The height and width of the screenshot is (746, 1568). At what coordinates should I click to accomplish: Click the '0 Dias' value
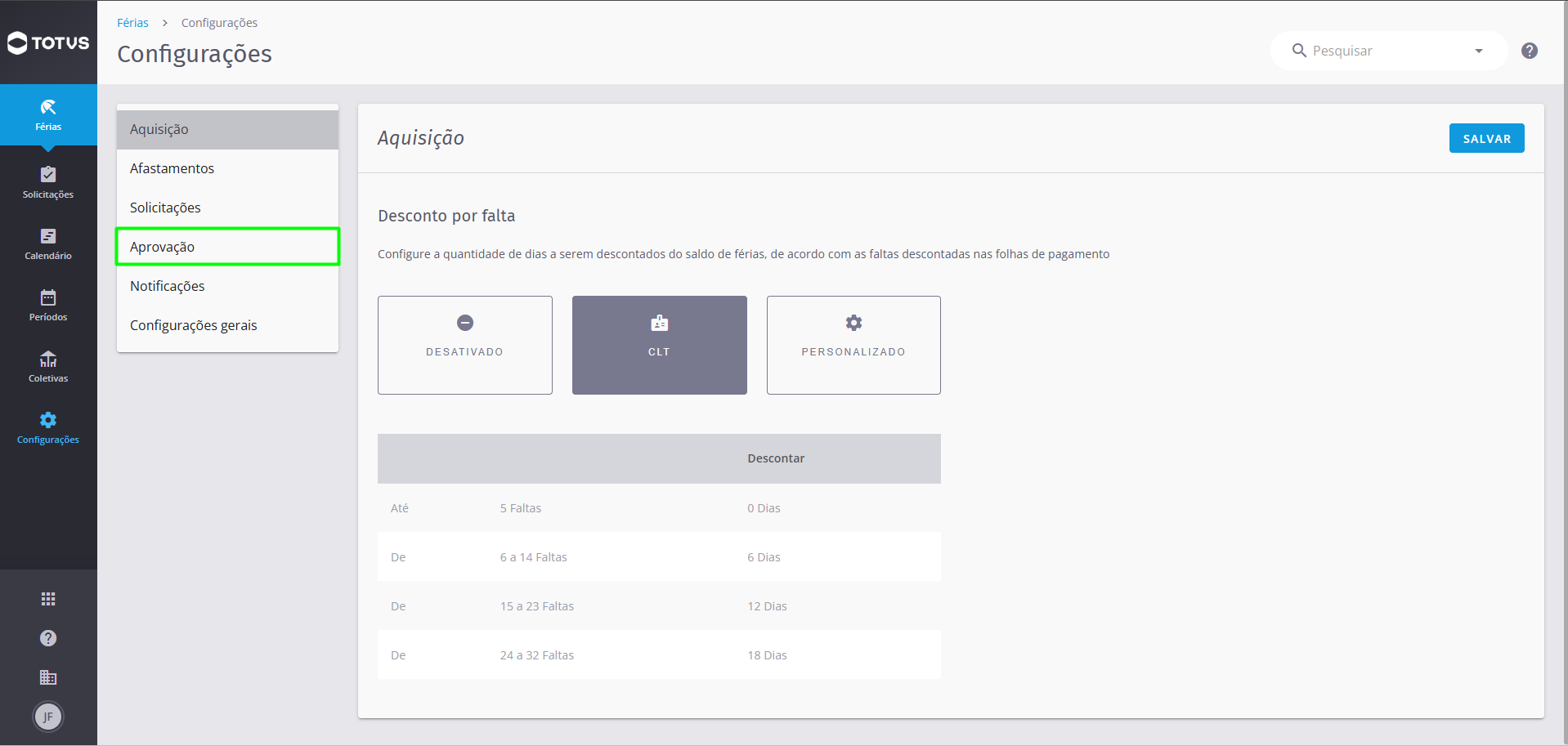(x=764, y=508)
